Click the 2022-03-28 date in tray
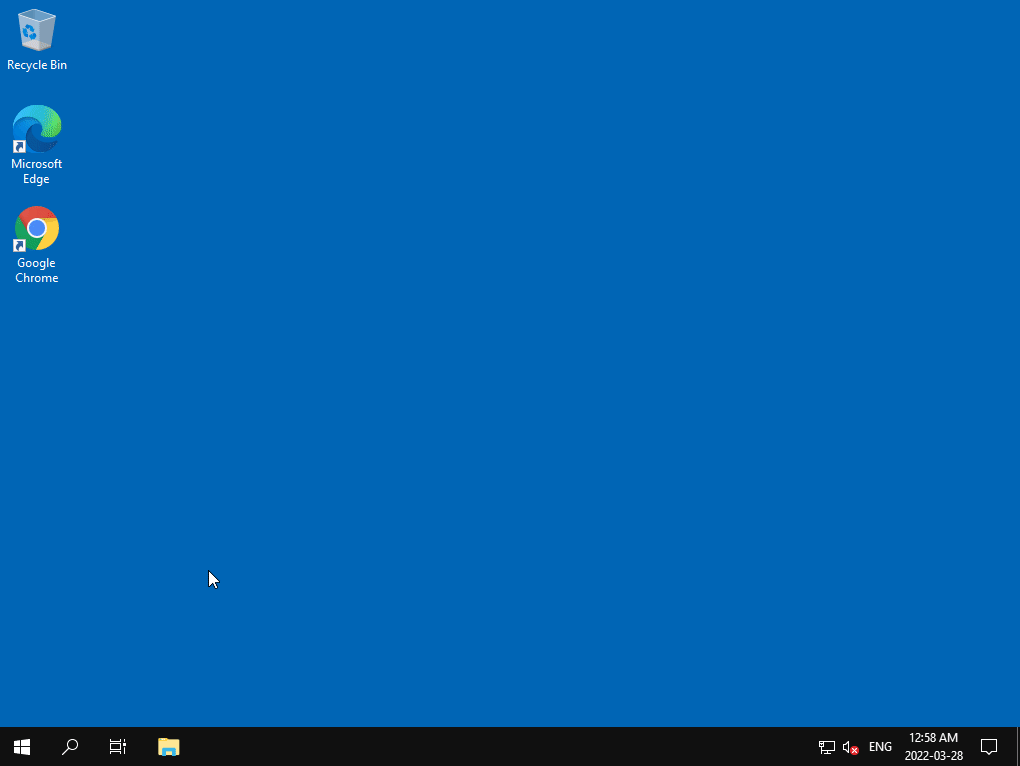The width and height of the screenshot is (1020, 766). click(x=933, y=756)
